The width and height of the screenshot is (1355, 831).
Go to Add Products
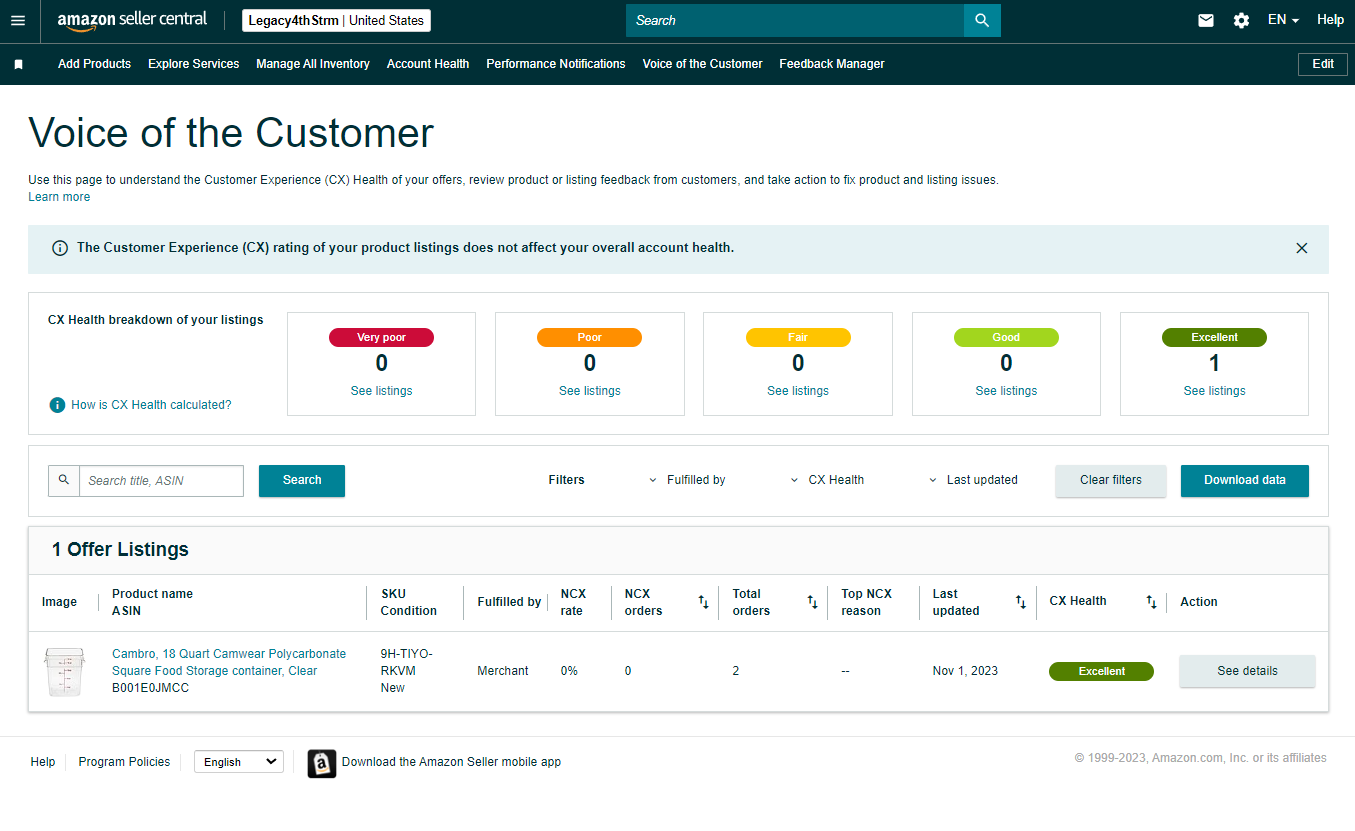click(94, 64)
